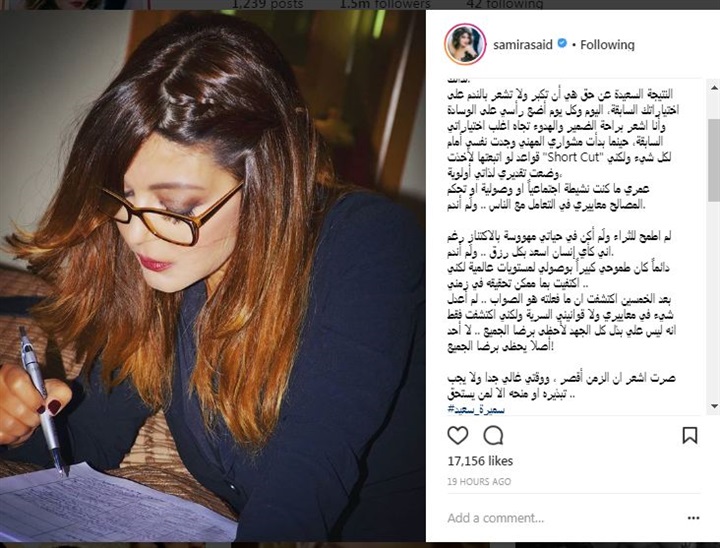Click the 1,239 posts count
This screenshot has height=548, width=720.
[267, 4]
